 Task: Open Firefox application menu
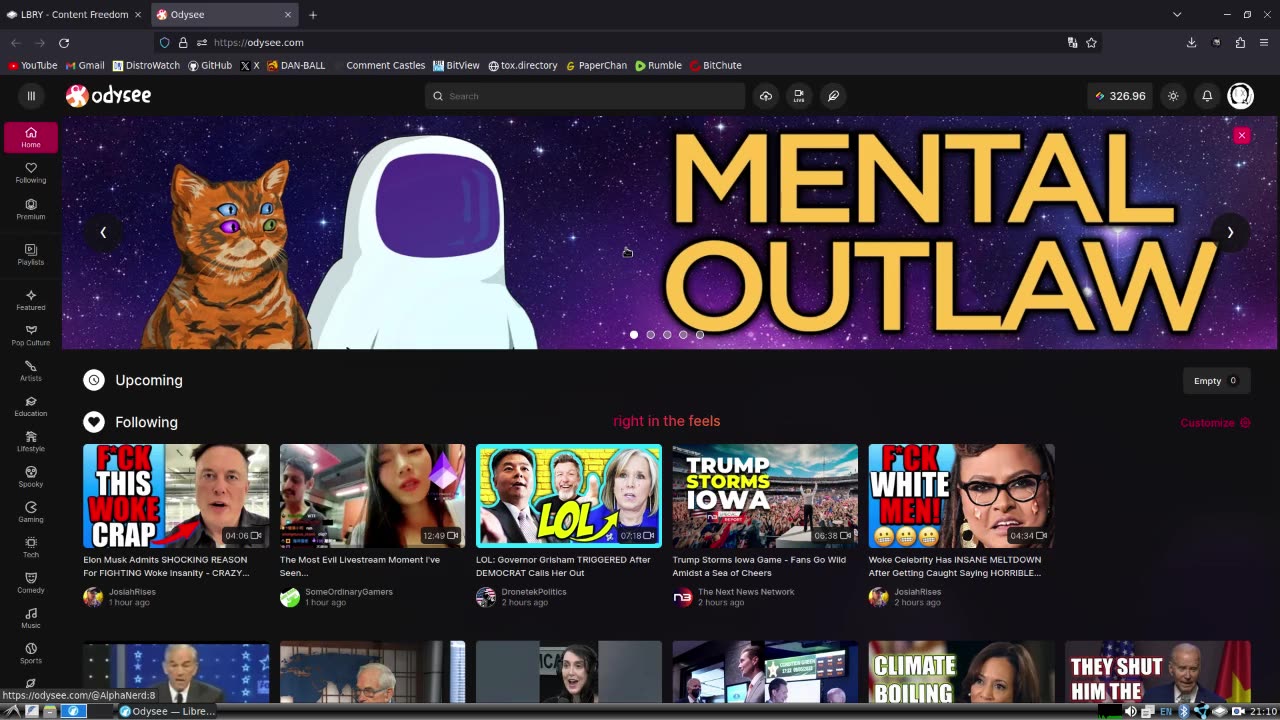point(1264,43)
